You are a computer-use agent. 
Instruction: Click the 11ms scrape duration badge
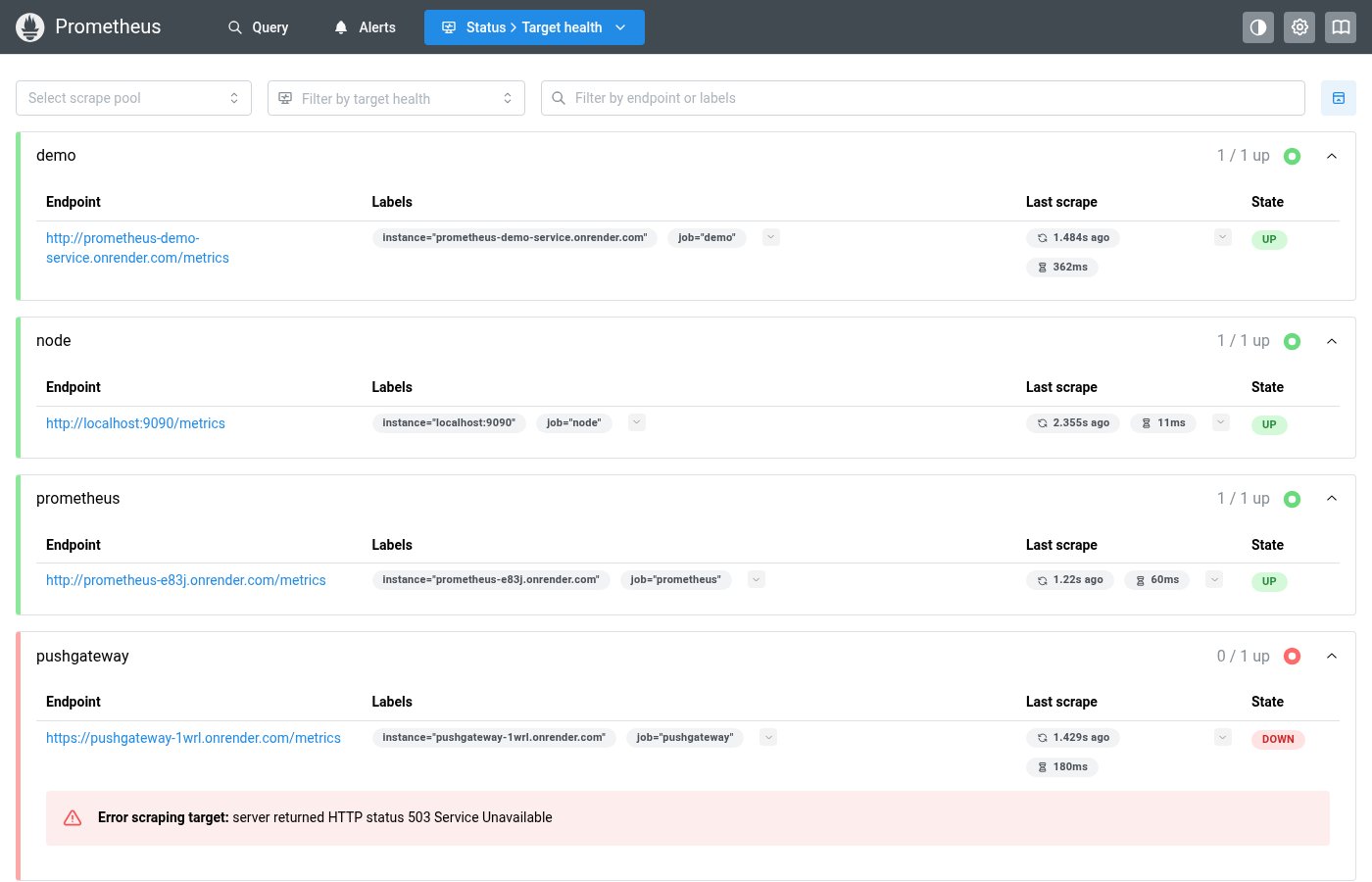click(1163, 422)
